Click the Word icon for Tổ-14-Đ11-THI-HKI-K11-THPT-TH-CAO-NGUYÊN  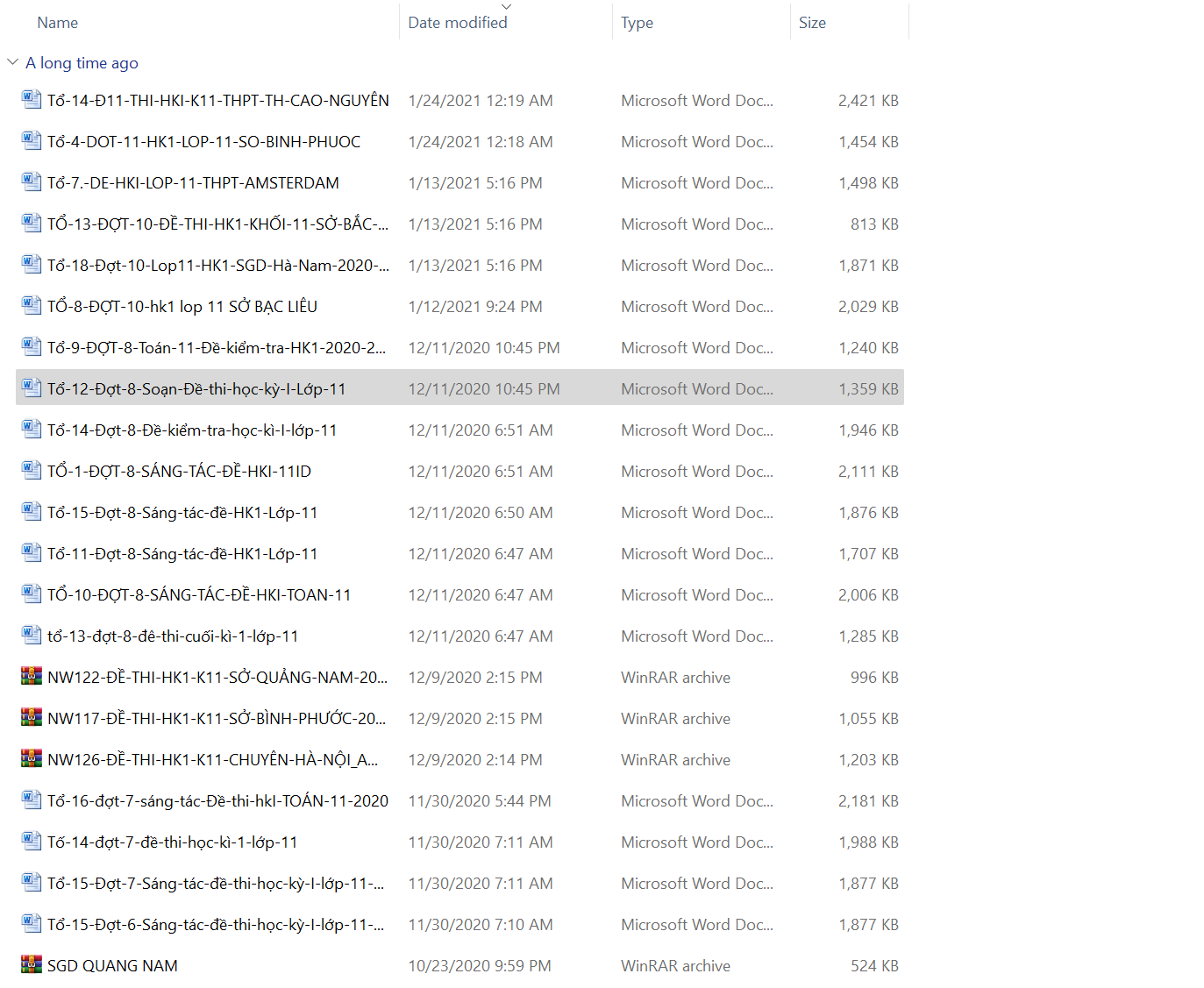[x=32, y=100]
